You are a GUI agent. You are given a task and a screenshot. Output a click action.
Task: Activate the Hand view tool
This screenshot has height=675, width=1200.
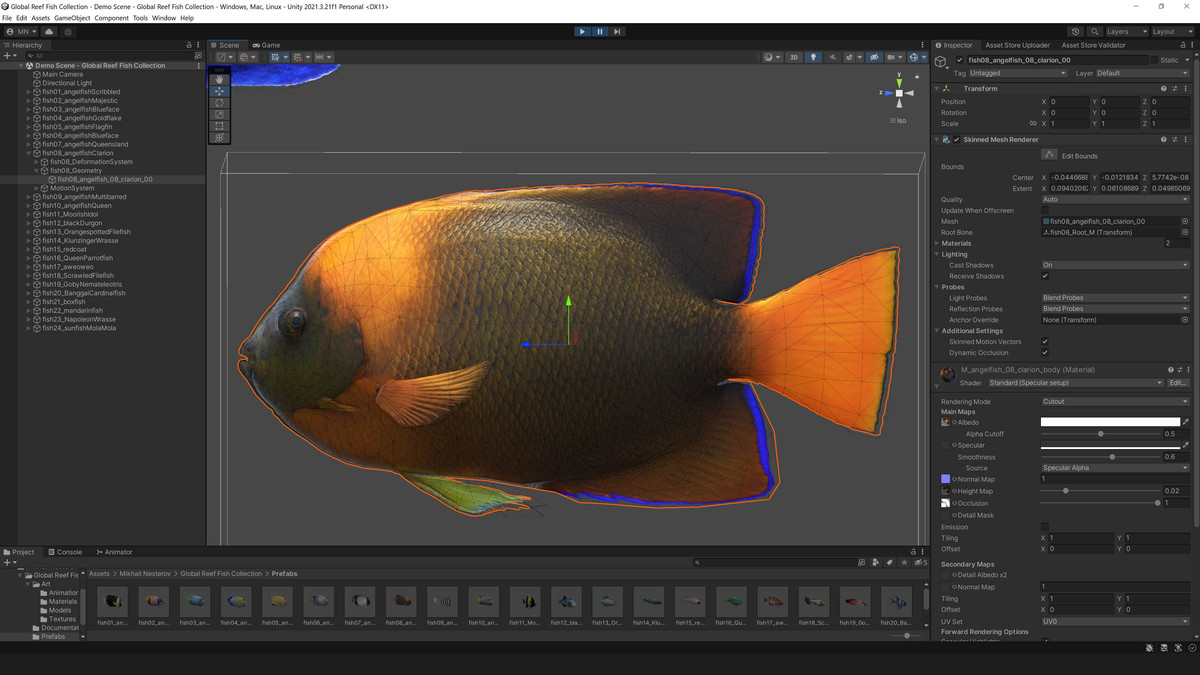tap(219, 79)
